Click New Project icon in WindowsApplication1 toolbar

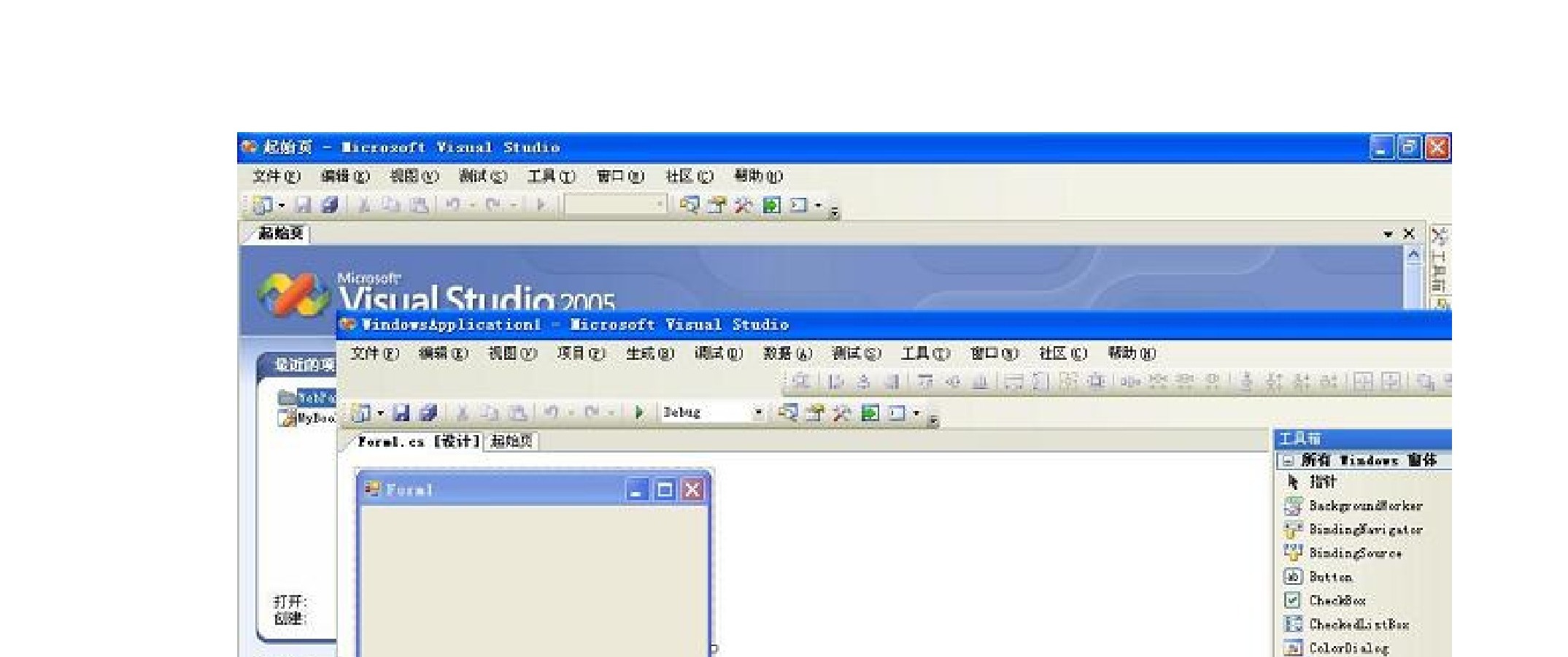tap(360, 413)
